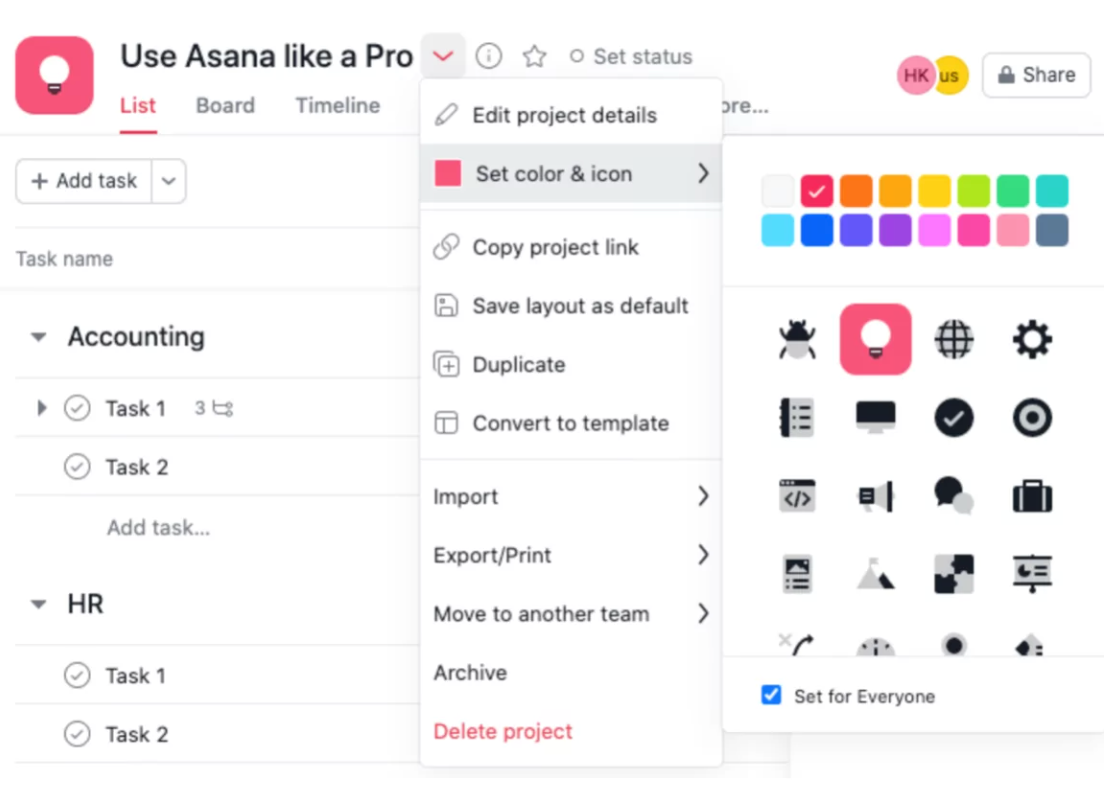This screenshot has height=804, width=1104.
Task: Choose Convert to template
Action: (571, 423)
